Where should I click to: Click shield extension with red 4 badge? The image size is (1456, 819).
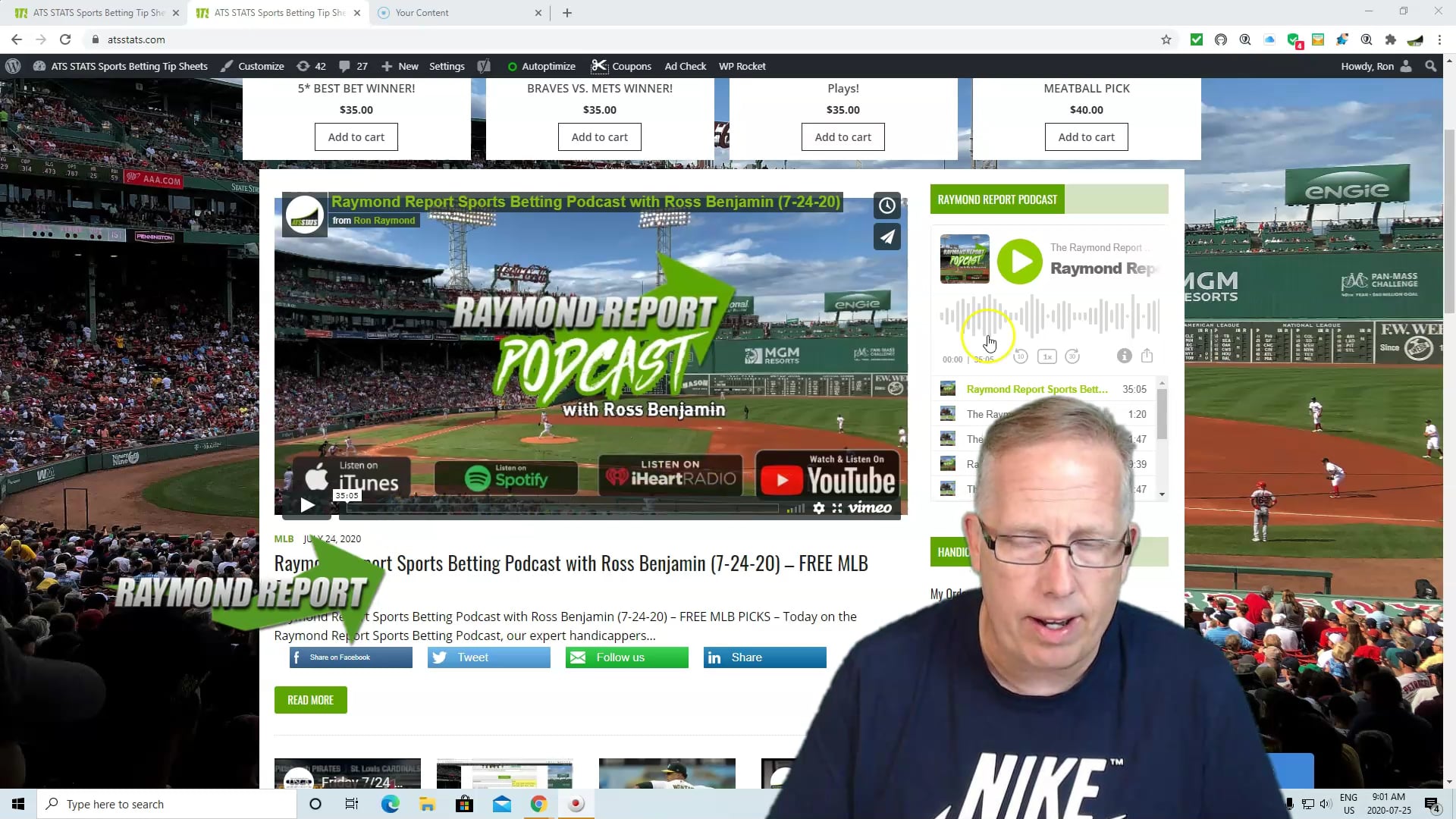(x=1294, y=40)
